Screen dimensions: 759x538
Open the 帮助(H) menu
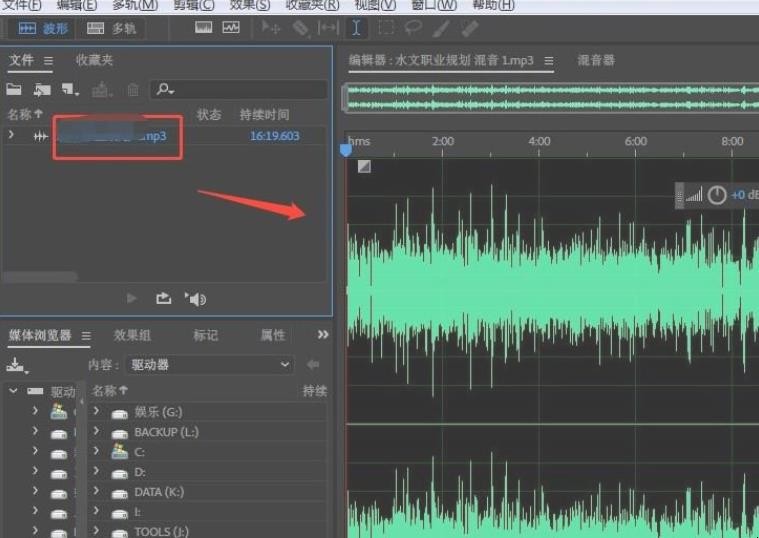[493, 5]
